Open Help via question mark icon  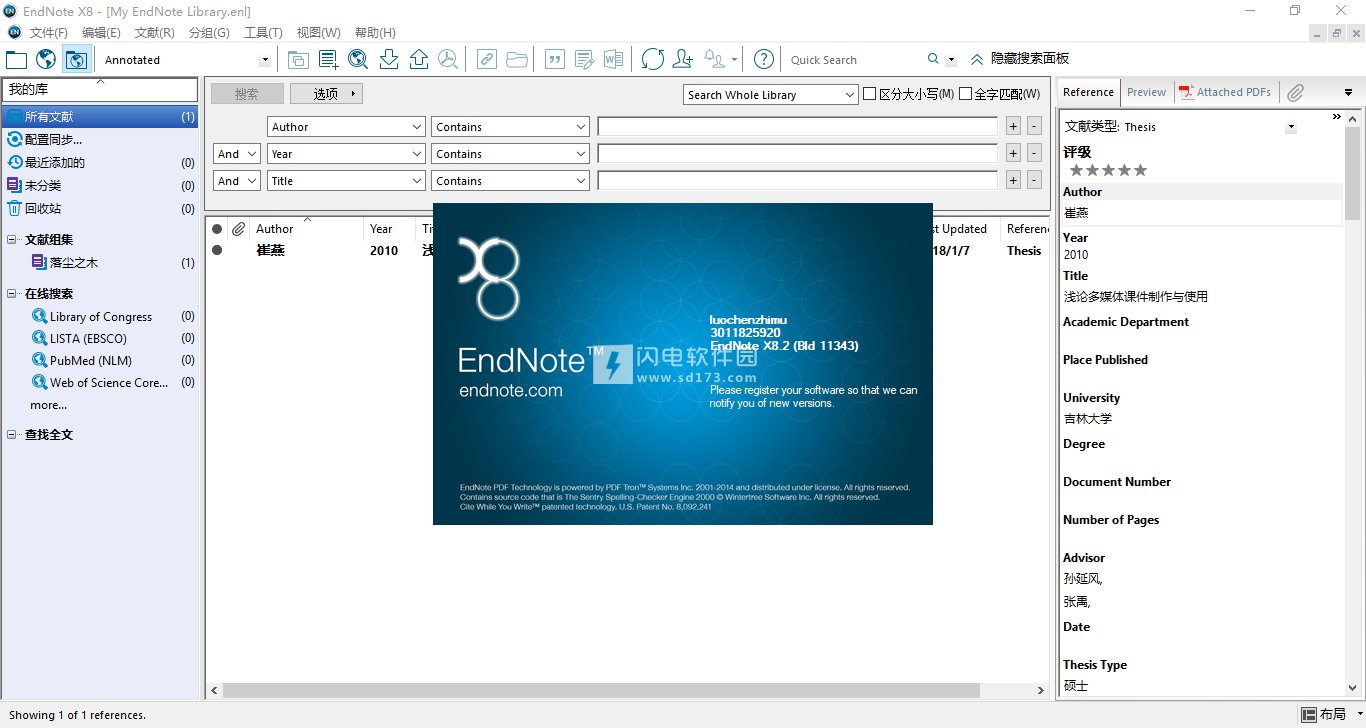pyautogui.click(x=764, y=59)
